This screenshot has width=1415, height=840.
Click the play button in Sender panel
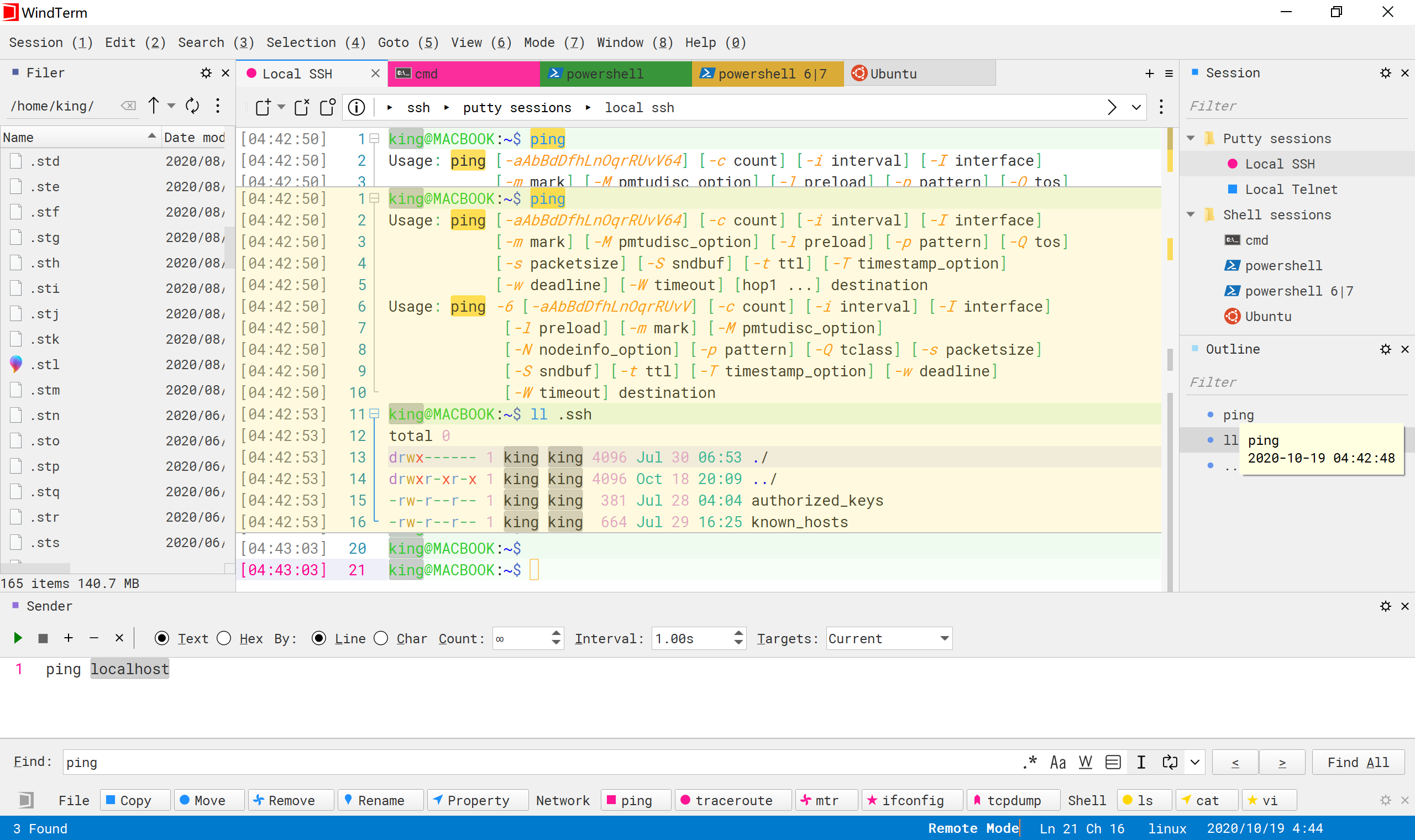[18, 638]
